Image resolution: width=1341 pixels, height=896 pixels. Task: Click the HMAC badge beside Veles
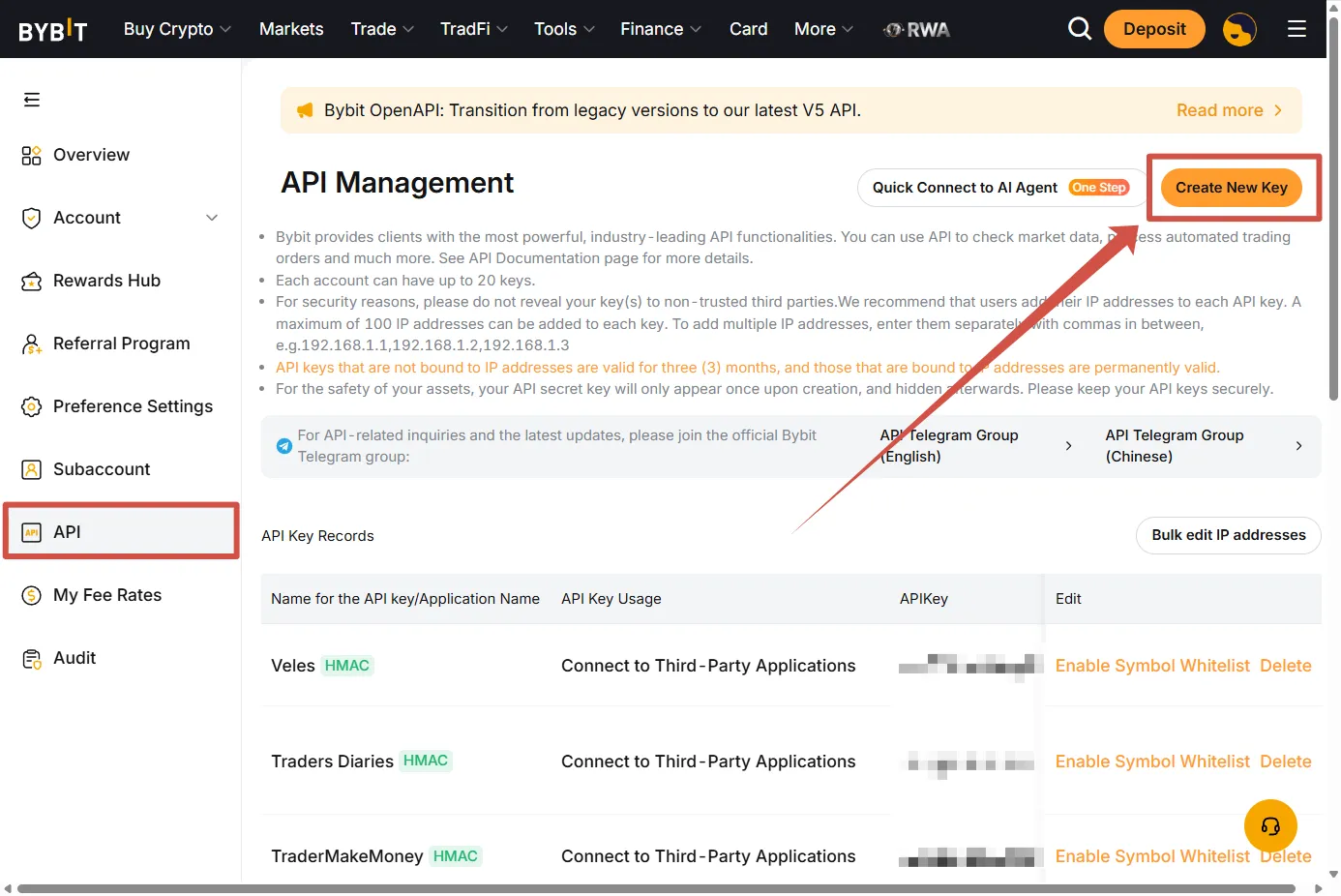click(x=347, y=666)
